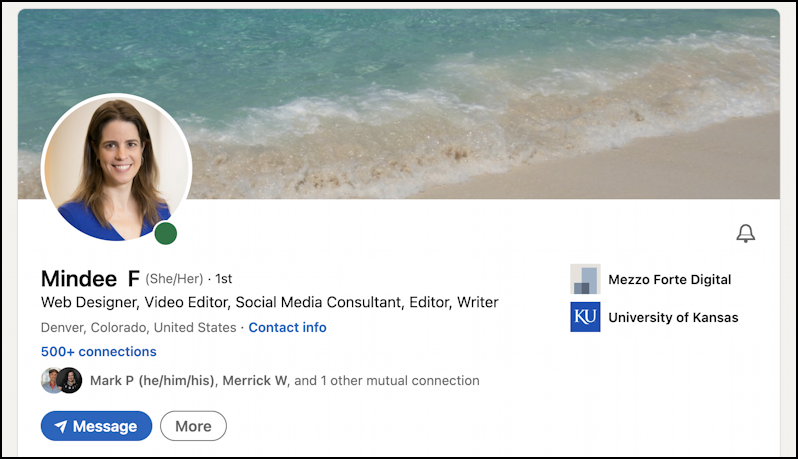
Task: Click the mutual connections avatar thumbnails
Action: pos(62,380)
